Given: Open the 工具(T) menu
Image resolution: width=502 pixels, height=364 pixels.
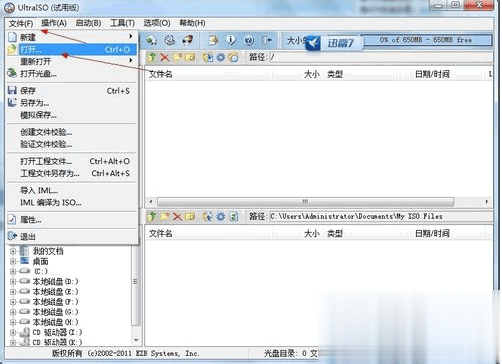Looking at the screenshot, I should (122, 23).
